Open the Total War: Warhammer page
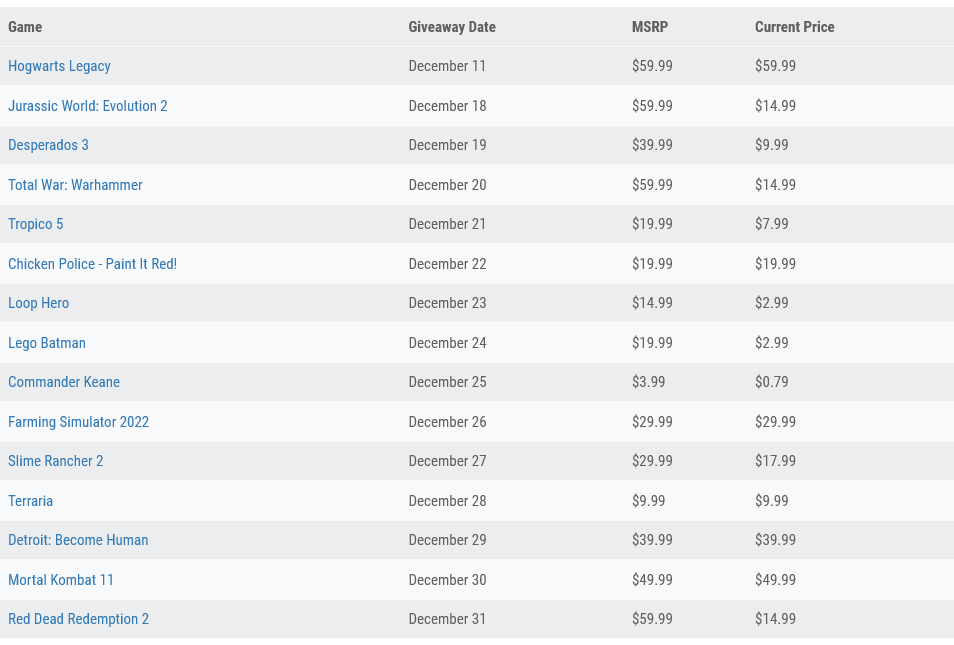 [x=75, y=184]
